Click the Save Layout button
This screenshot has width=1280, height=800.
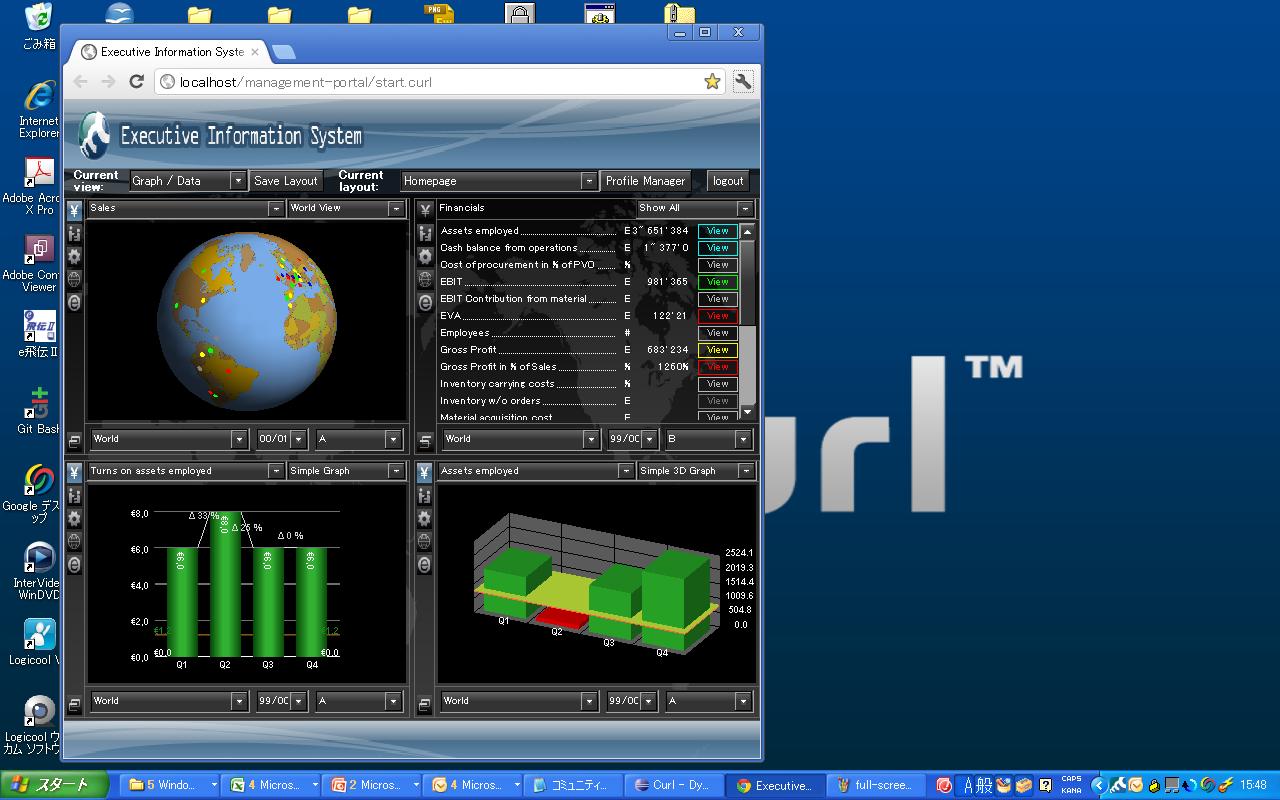285,181
